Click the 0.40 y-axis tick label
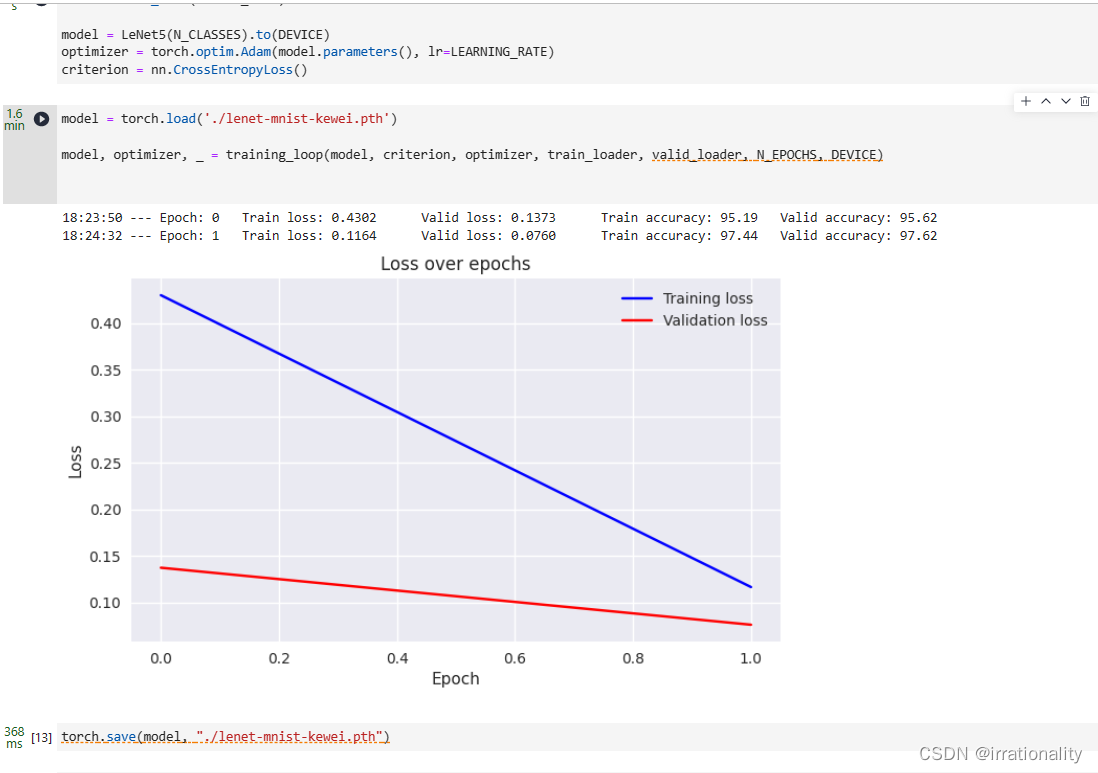1098x773 pixels. point(106,323)
